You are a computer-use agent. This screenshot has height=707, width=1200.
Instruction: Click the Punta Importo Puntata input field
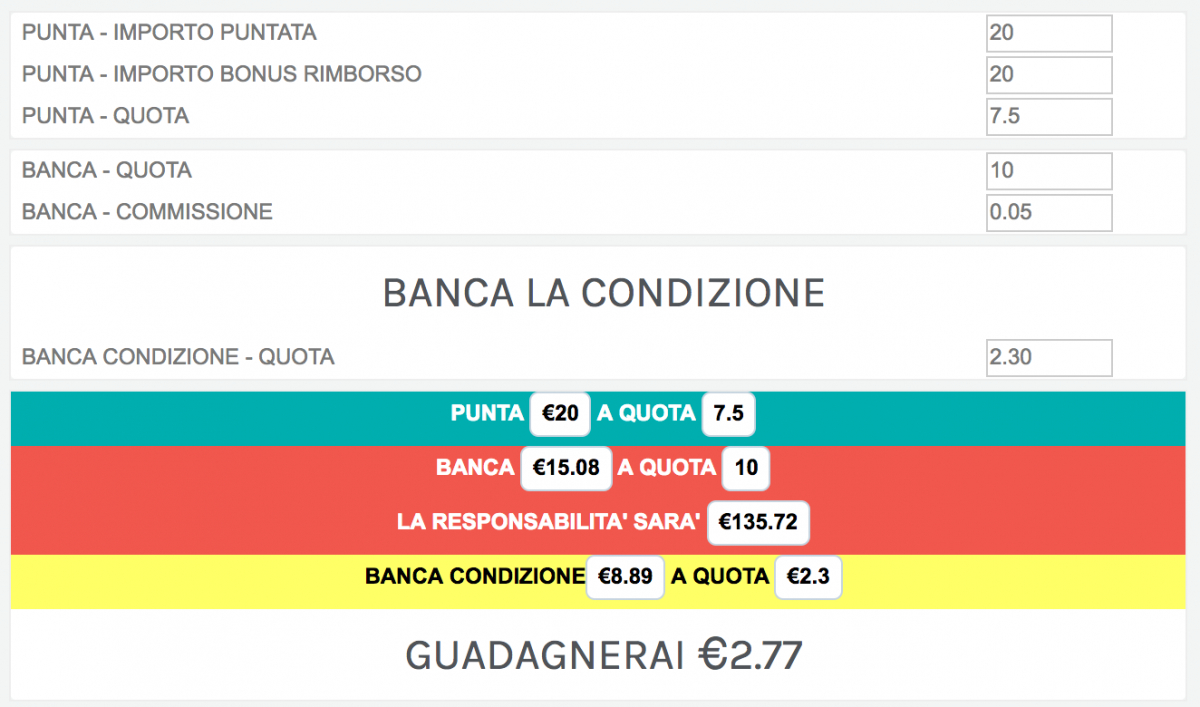click(x=1049, y=33)
